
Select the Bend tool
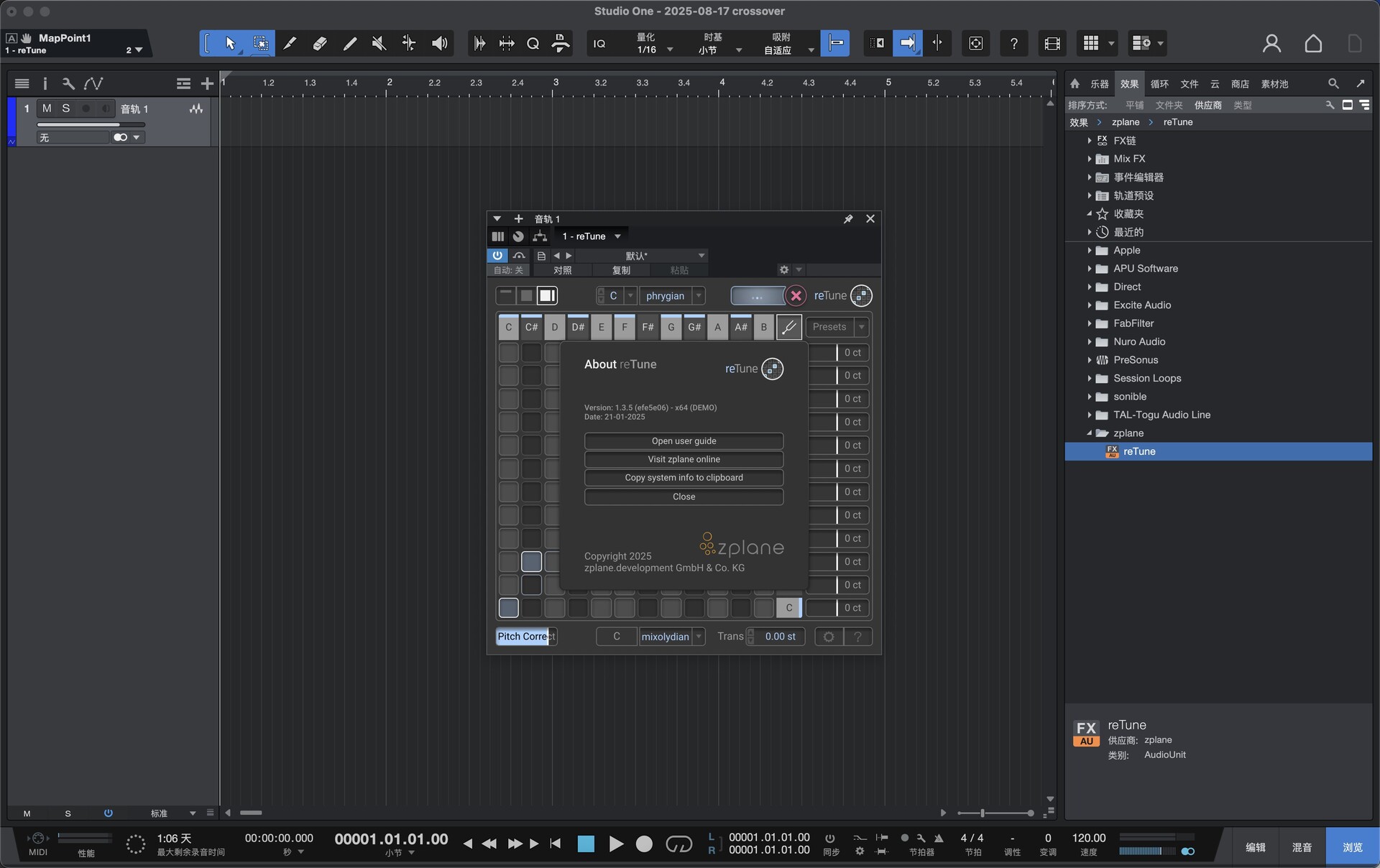(x=409, y=44)
